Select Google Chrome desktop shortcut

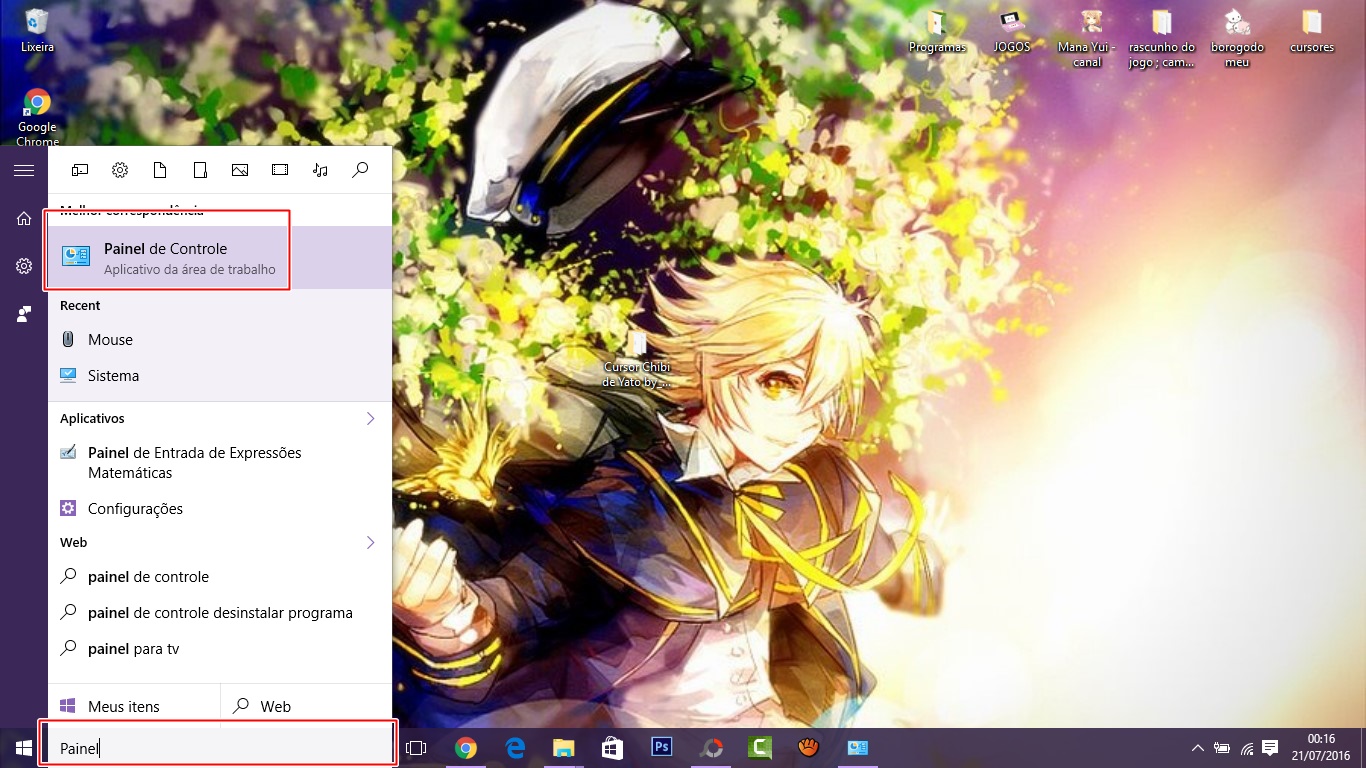[37, 117]
